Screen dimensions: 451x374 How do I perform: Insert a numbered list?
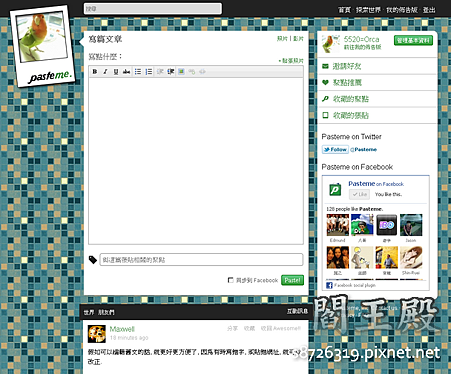(x=149, y=72)
